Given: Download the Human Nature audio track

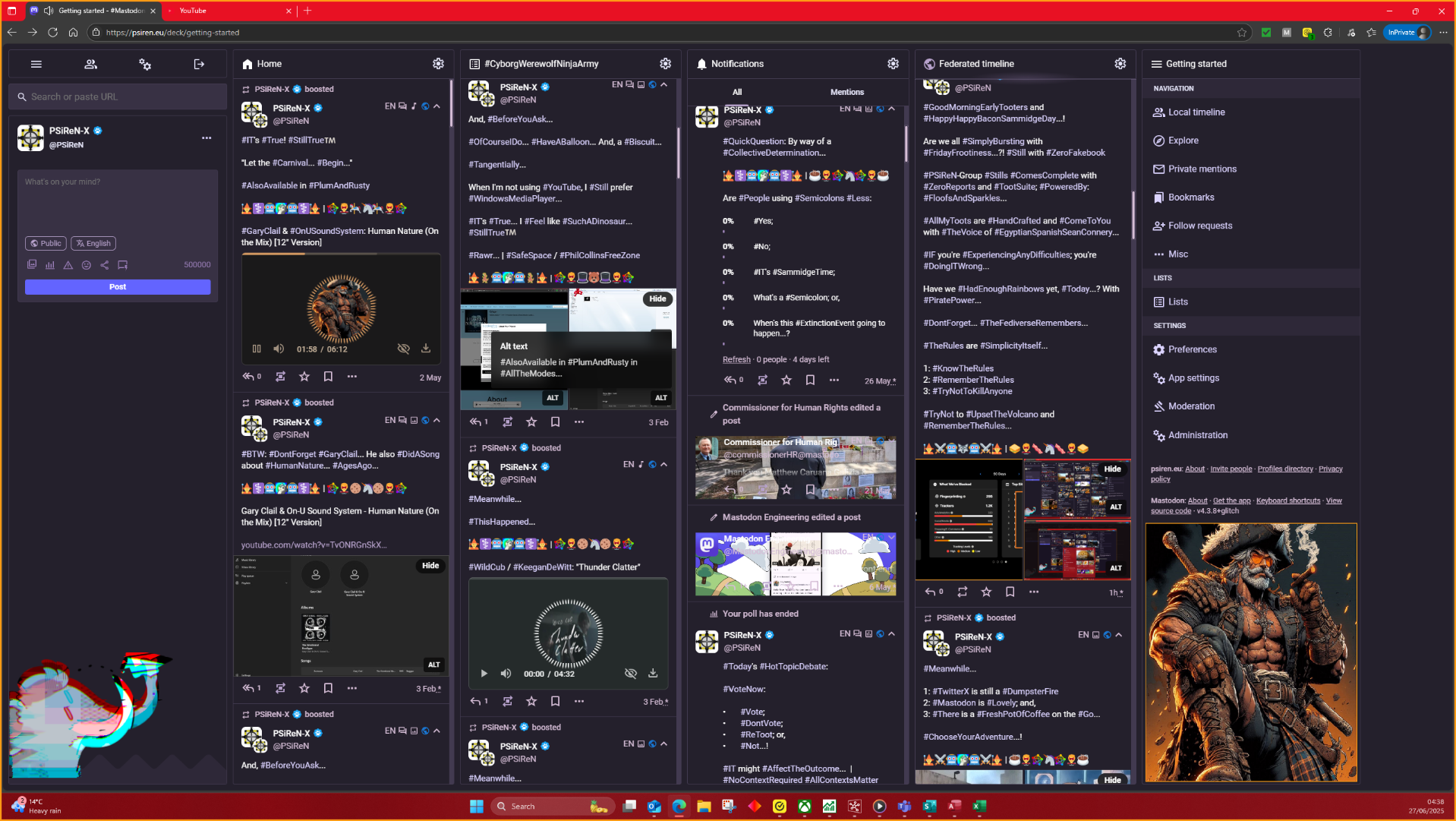Looking at the screenshot, I should point(426,349).
